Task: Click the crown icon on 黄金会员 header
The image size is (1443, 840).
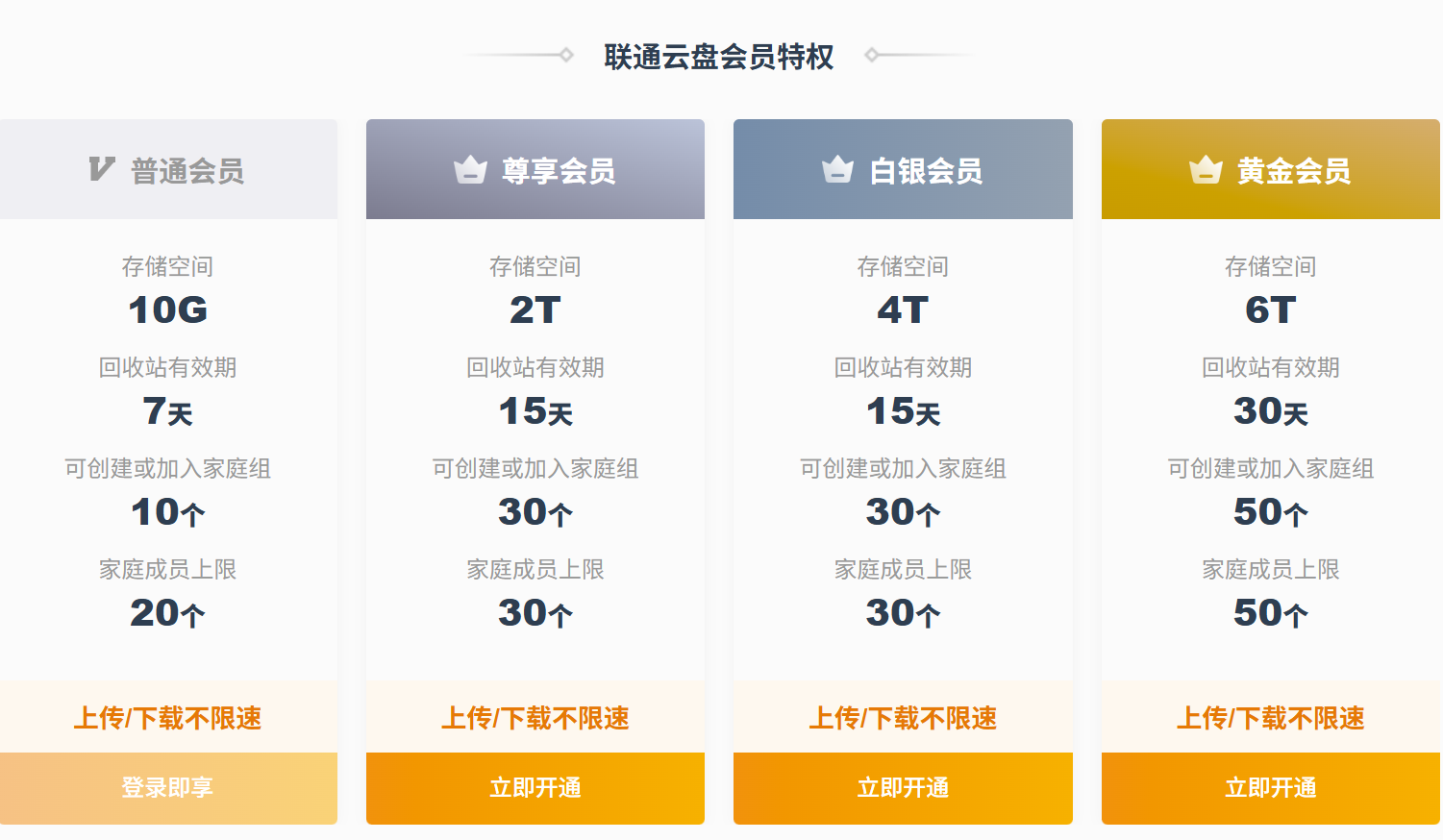Action: coord(1205,168)
